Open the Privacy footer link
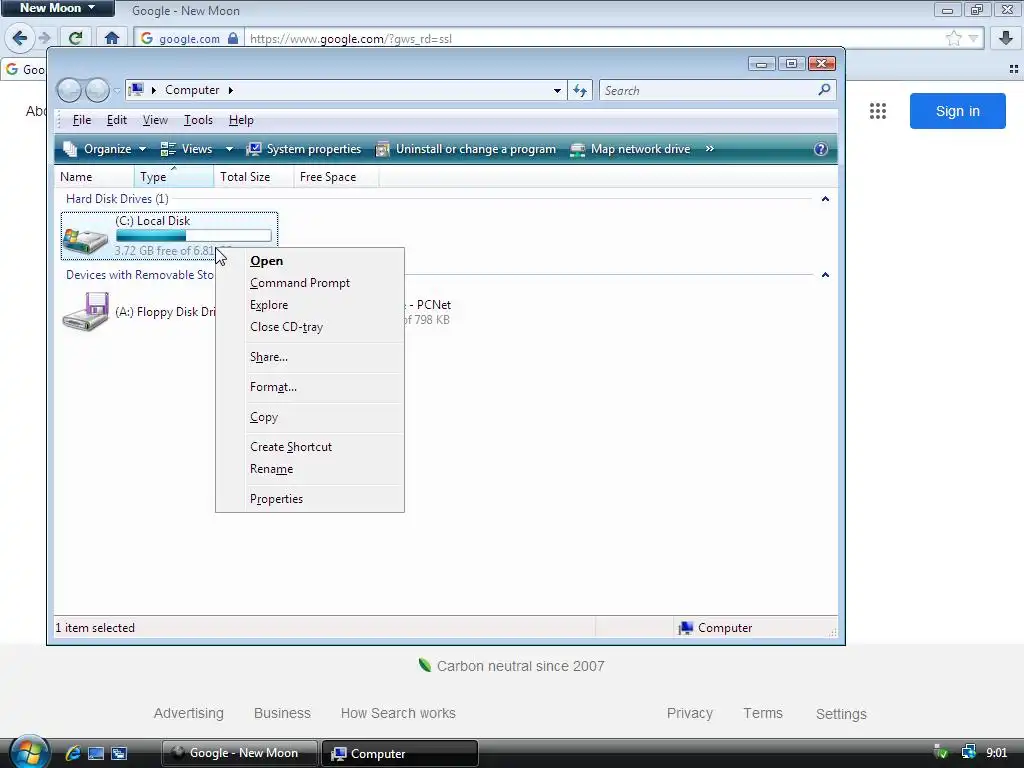 tap(690, 713)
